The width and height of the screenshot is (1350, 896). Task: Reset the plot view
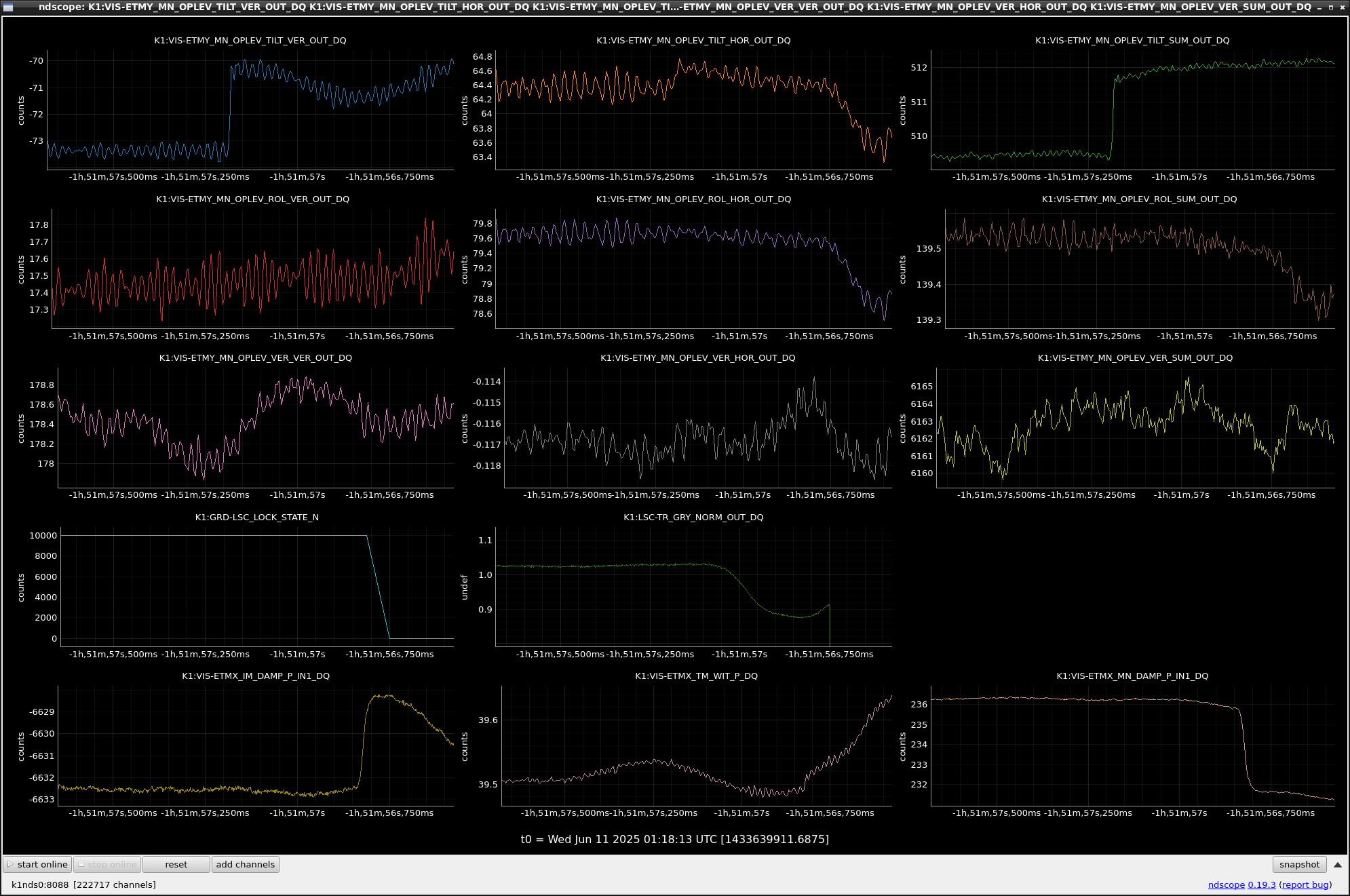point(176,864)
